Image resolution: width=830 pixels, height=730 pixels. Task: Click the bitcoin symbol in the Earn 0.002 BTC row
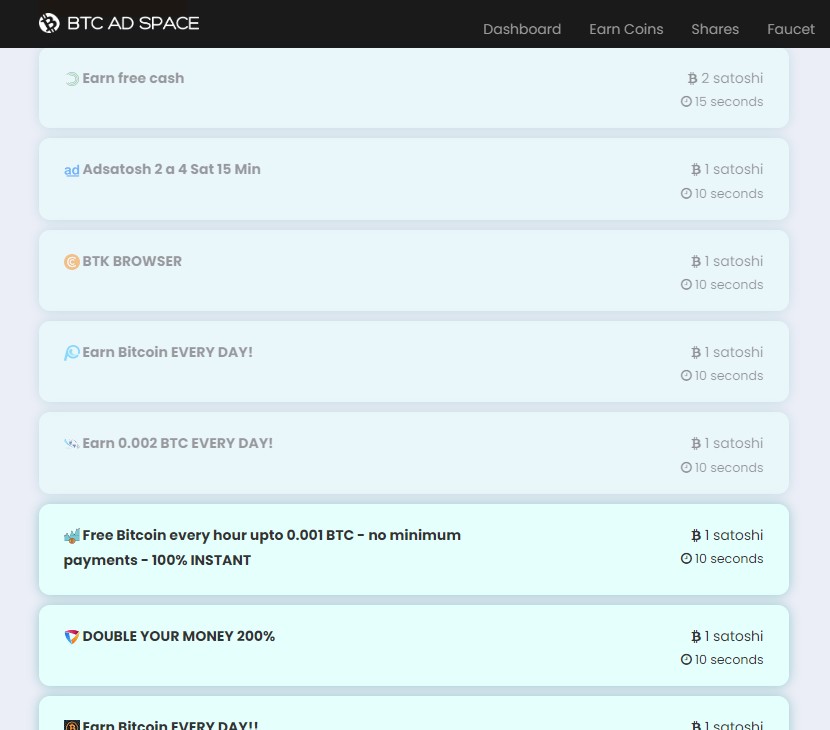point(696,444)
